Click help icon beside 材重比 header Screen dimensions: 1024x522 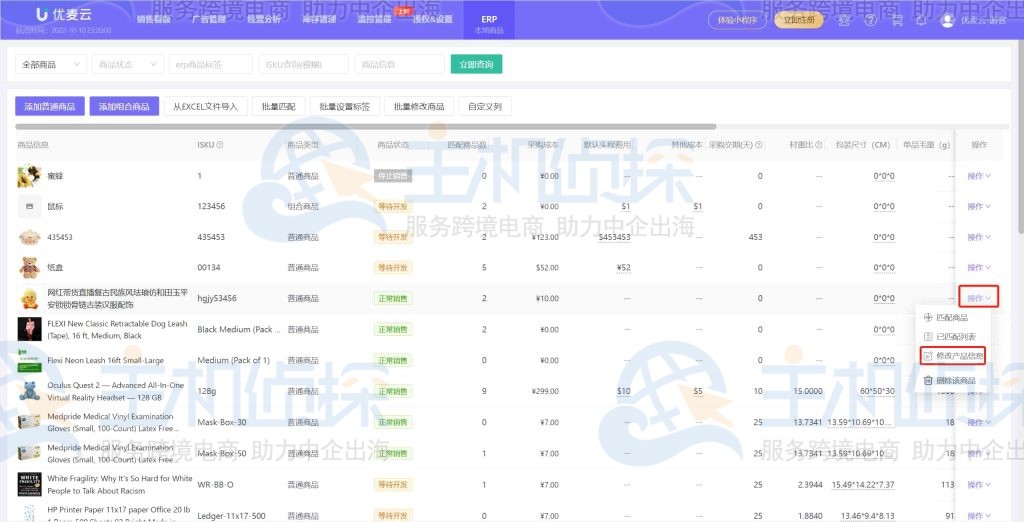(x=820, y=145)
